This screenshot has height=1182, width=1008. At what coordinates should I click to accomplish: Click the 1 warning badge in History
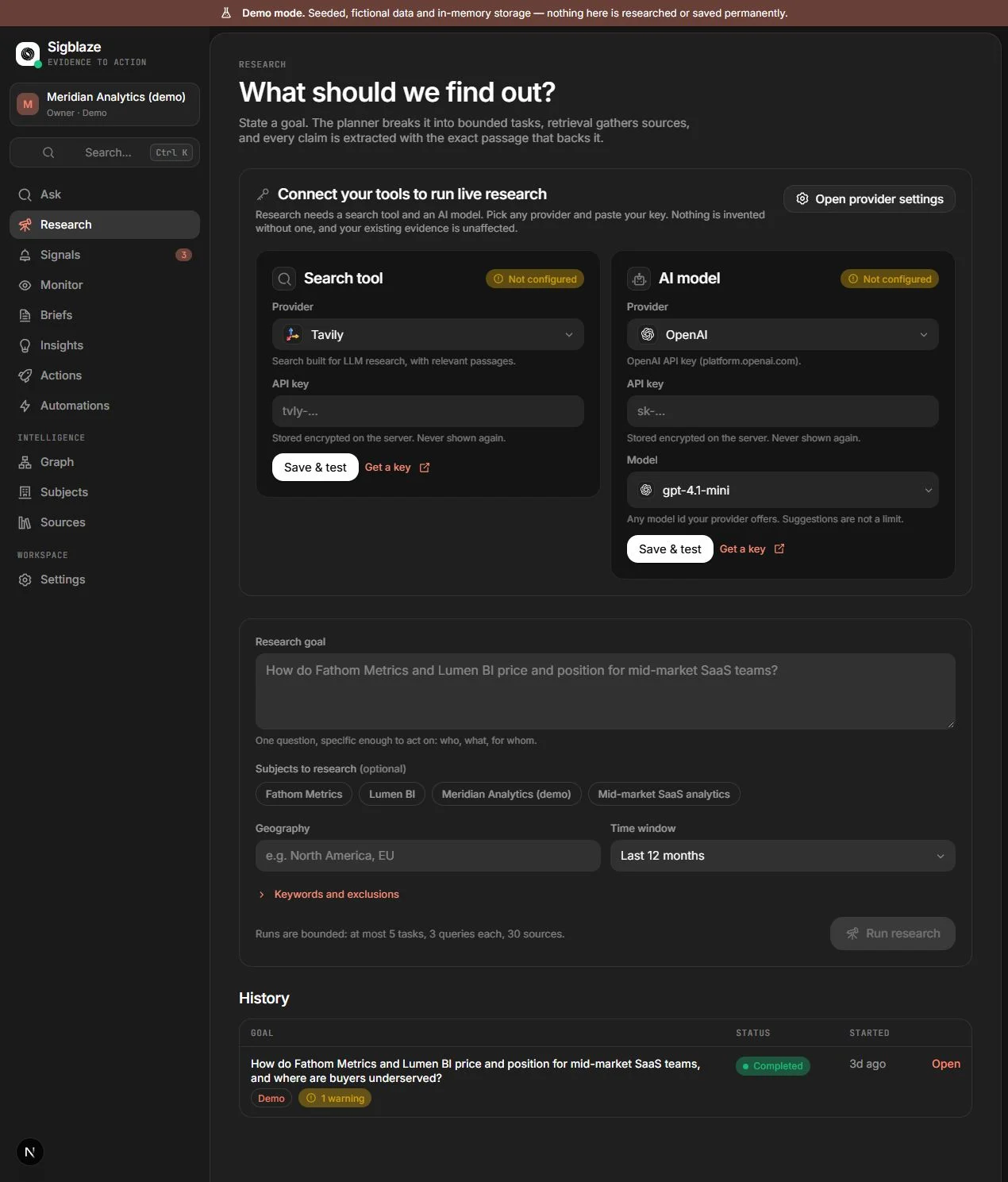(335, 1099)
